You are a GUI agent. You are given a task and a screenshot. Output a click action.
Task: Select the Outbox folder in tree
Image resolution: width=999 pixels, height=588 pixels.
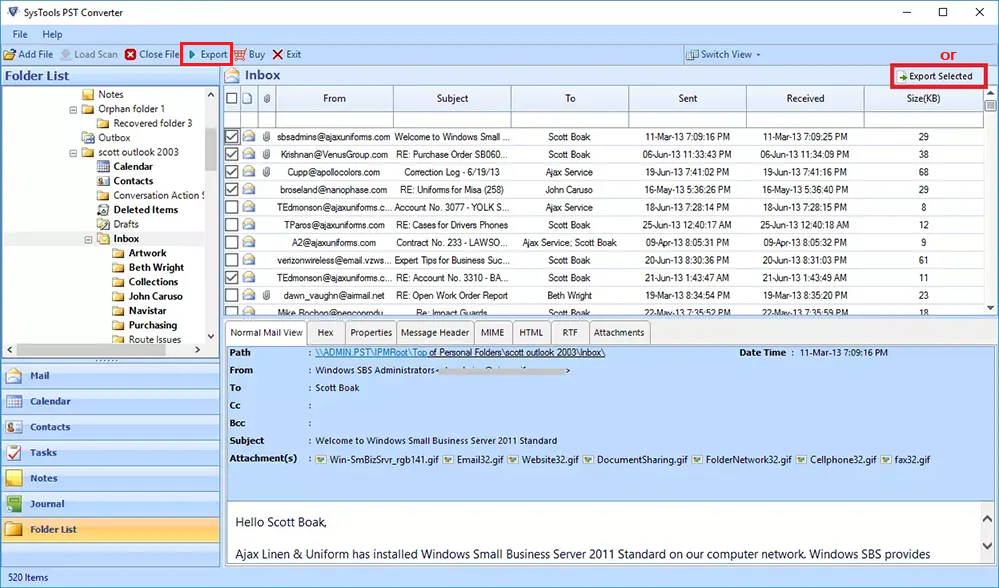[x=114, y=138]
